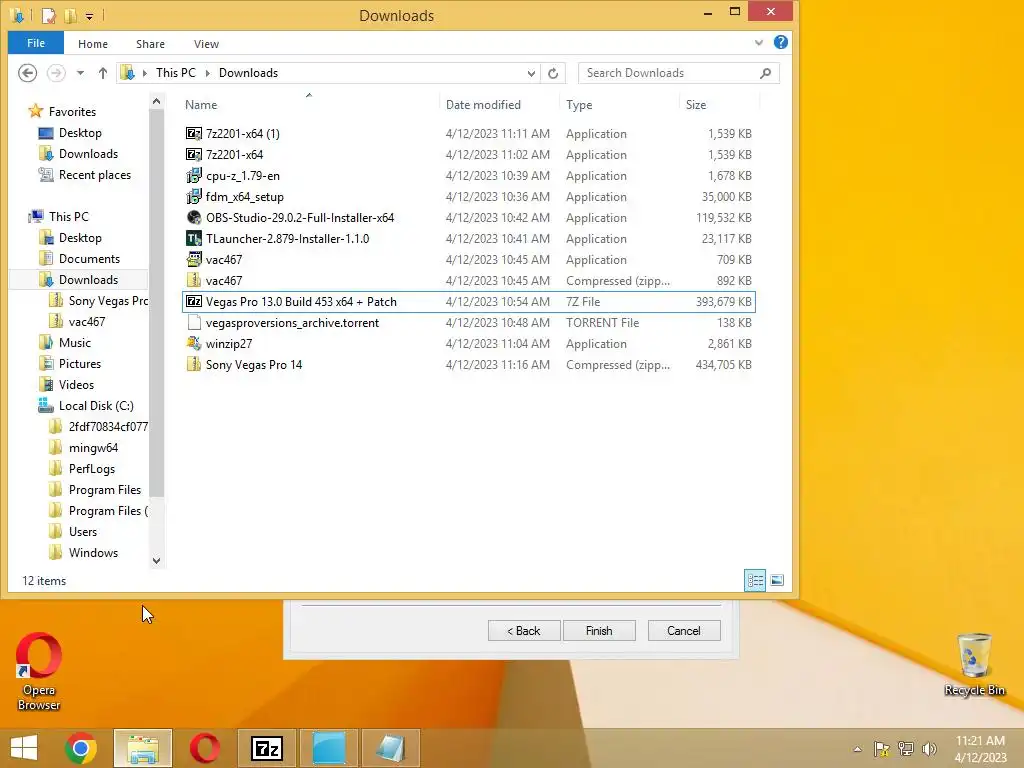Open the Home ribbon tab
Screen dimensions: 1024x768
pyautogui.click(x=93, y=44)
